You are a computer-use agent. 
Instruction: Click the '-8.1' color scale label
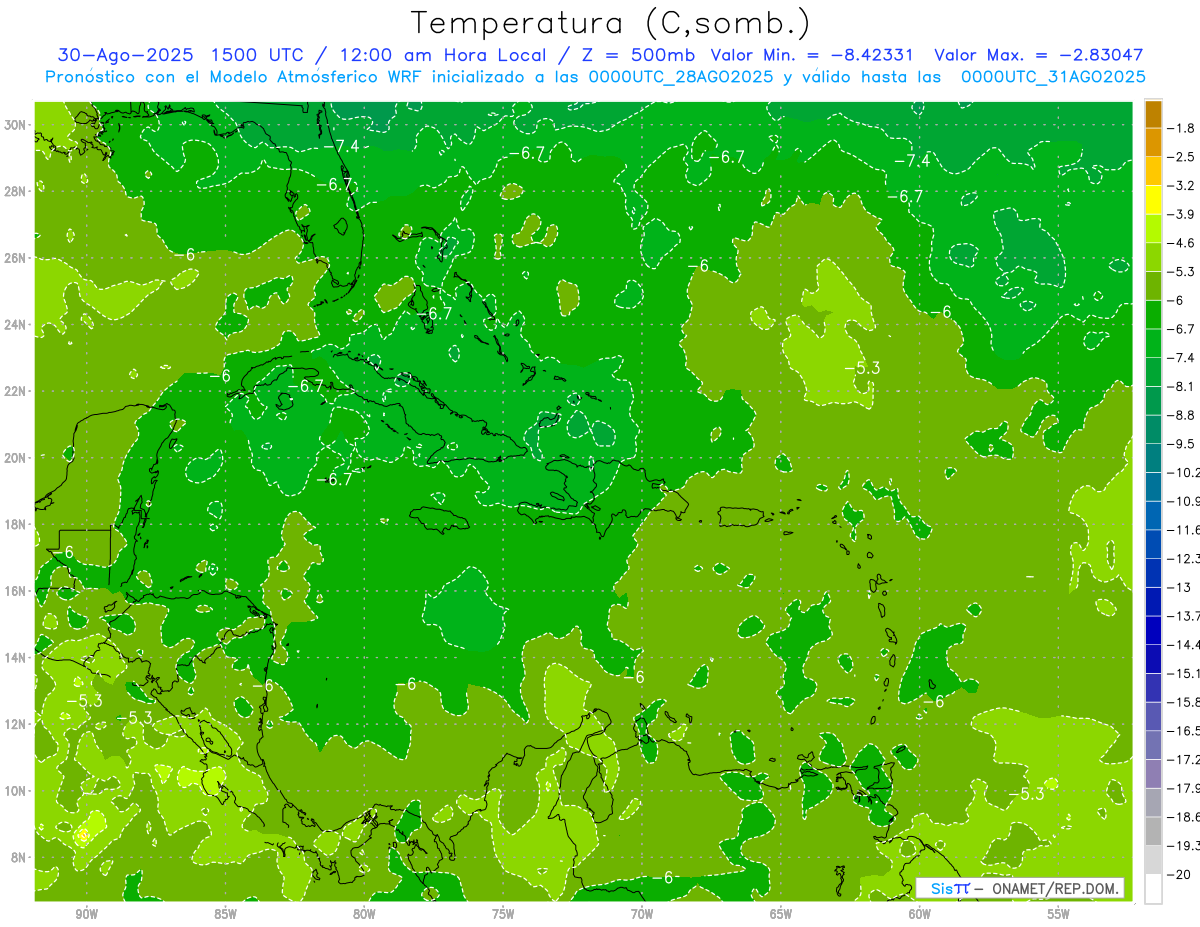1181,386
